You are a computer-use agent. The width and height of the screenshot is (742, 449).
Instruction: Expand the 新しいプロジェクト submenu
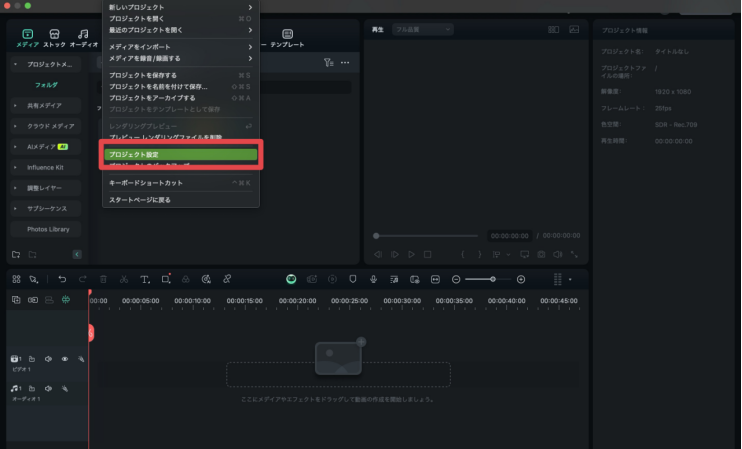pos(180,8)
